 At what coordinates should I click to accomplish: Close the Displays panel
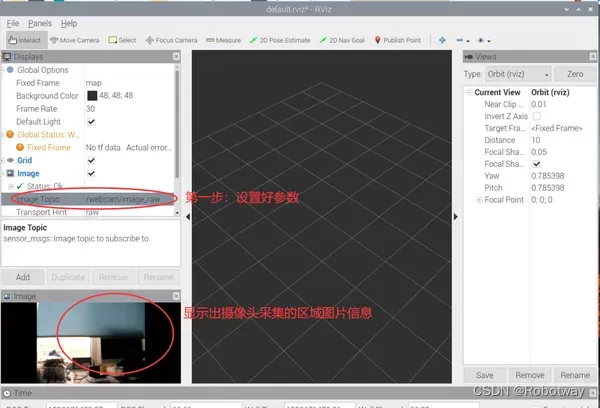click(x=176, y=57)
